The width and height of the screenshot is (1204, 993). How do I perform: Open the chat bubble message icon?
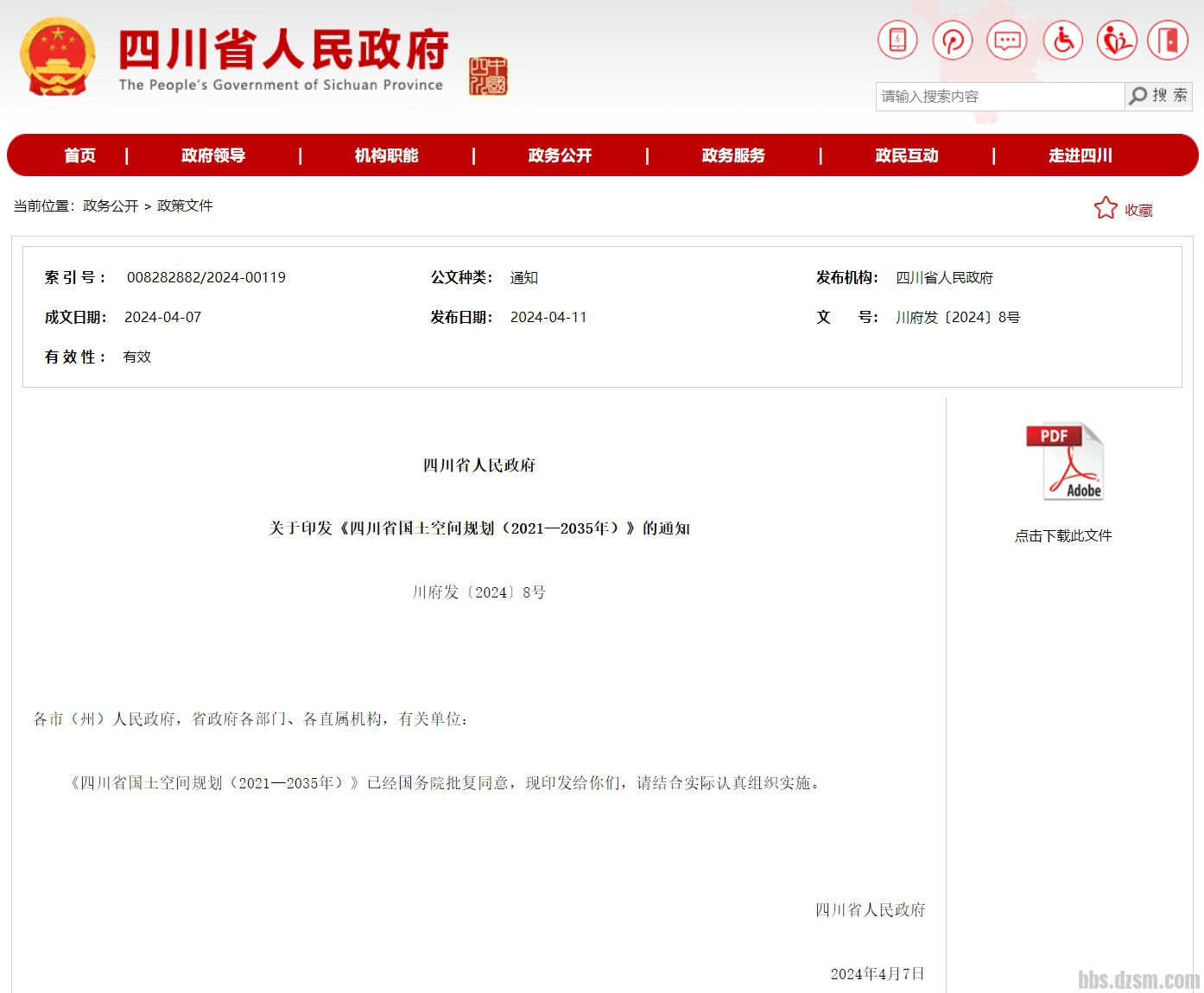(1007, 41)
